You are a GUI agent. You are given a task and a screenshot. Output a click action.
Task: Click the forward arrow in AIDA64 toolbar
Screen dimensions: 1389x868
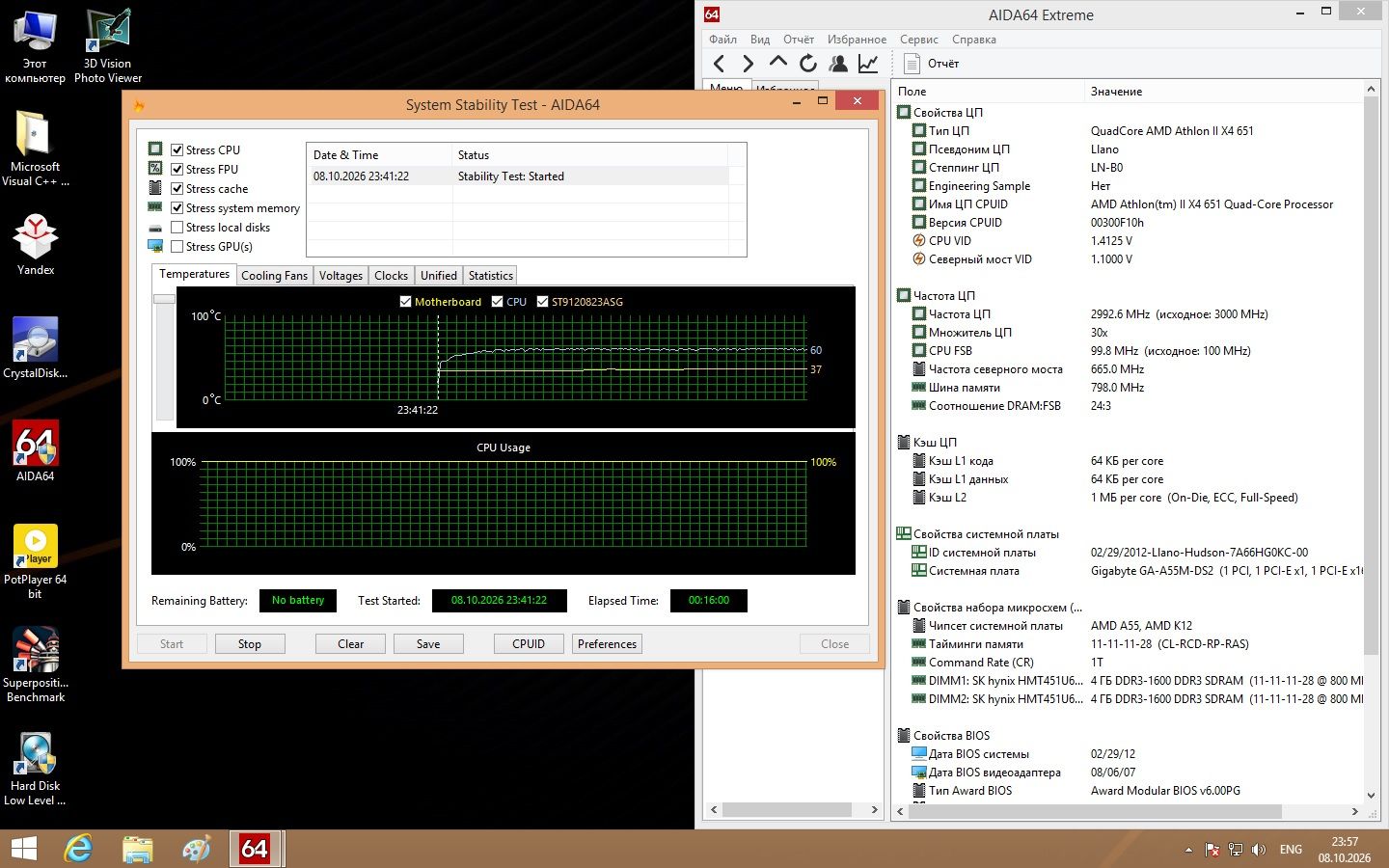click(x=749, y=64)
